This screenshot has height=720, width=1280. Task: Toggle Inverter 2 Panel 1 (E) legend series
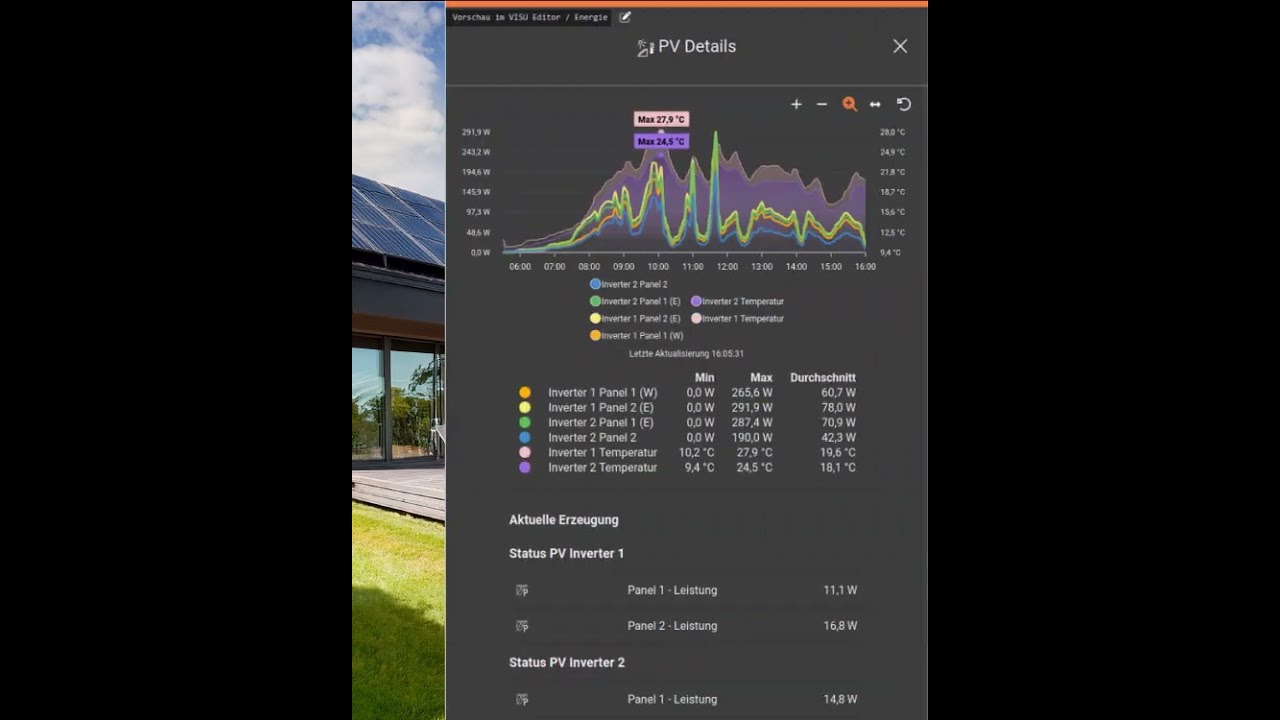635,301
